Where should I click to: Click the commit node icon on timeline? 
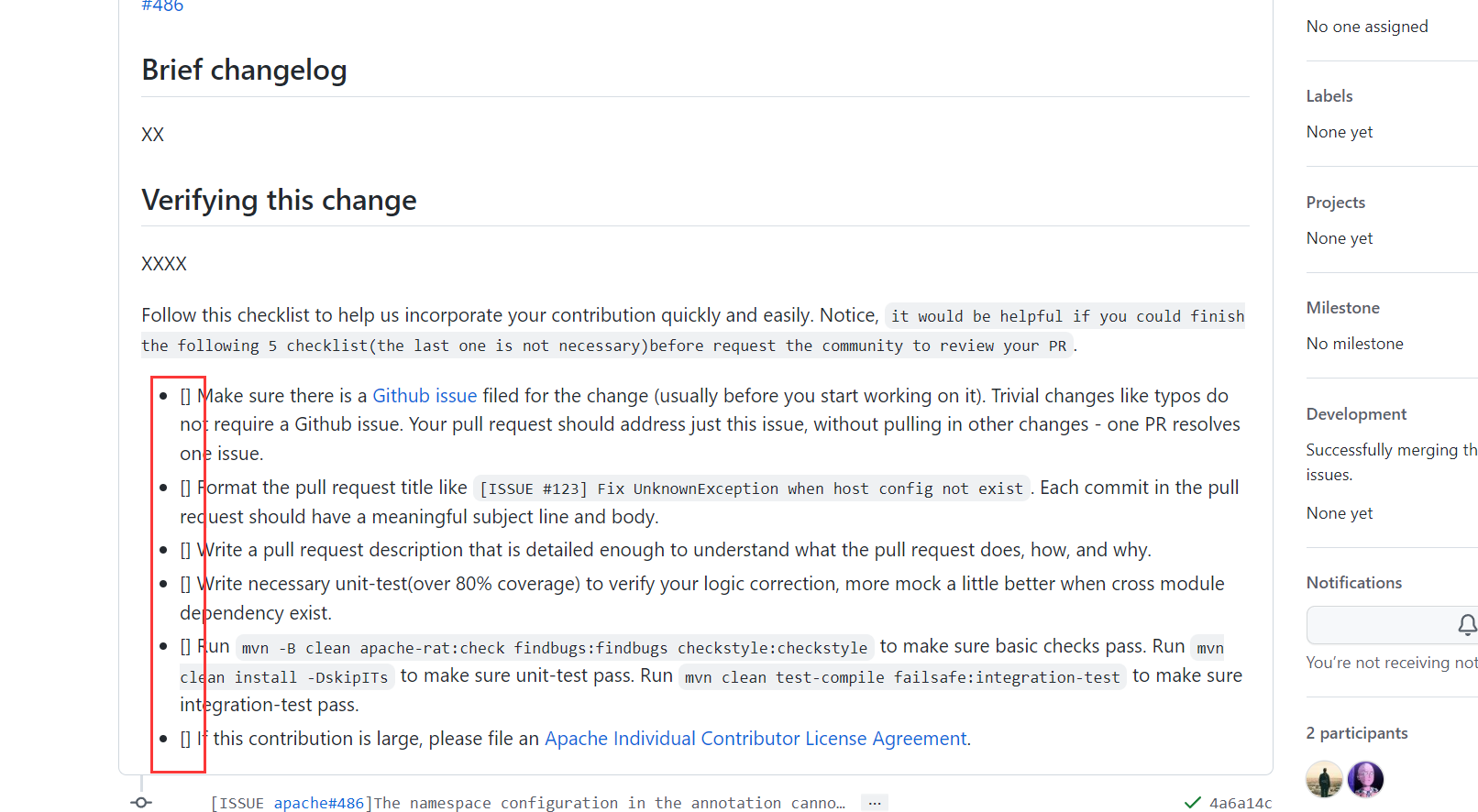pos(141,802)
